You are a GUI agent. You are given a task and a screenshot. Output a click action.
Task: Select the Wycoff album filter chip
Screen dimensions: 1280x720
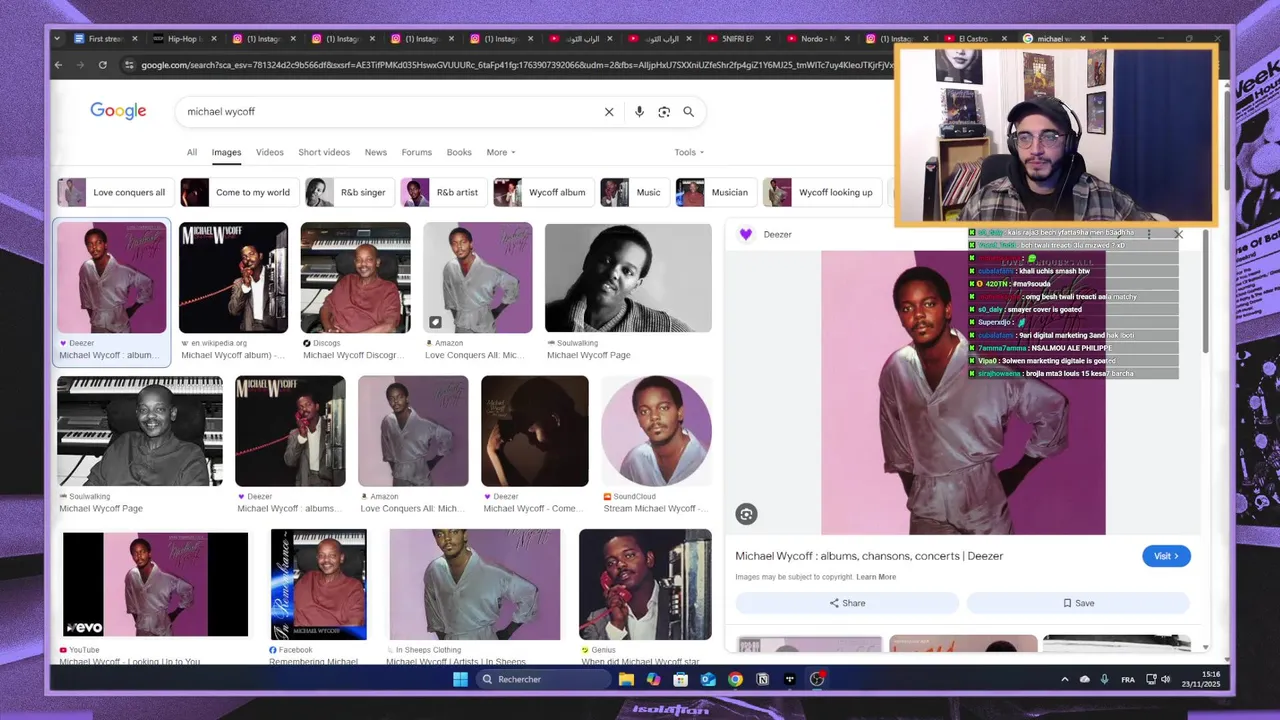(x=542, y=192)
